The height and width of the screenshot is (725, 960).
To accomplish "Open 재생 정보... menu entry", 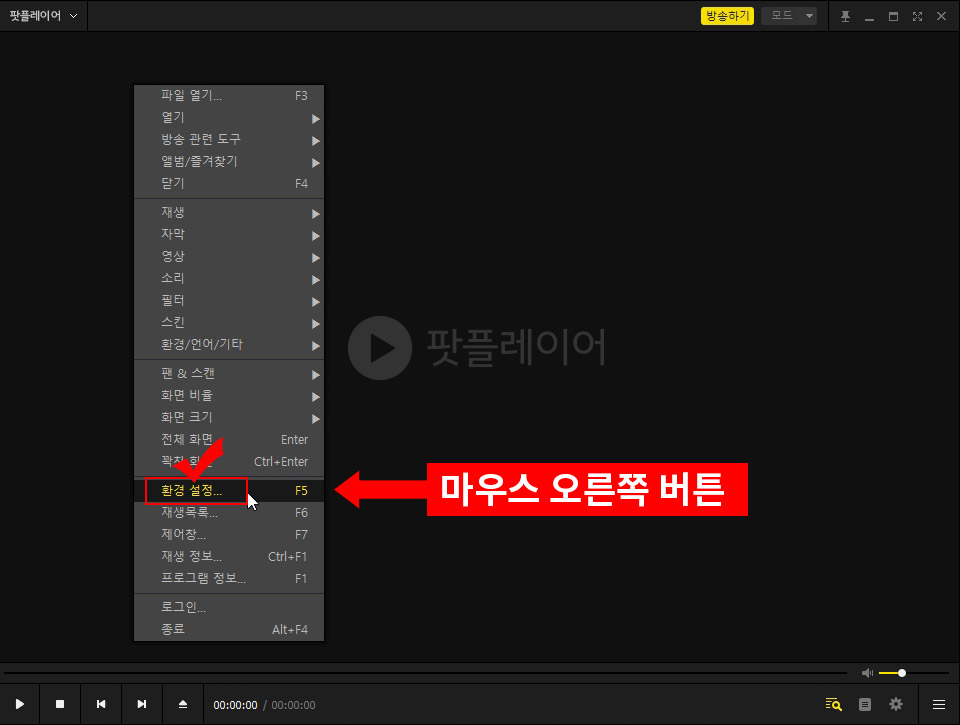I will 229,557.
